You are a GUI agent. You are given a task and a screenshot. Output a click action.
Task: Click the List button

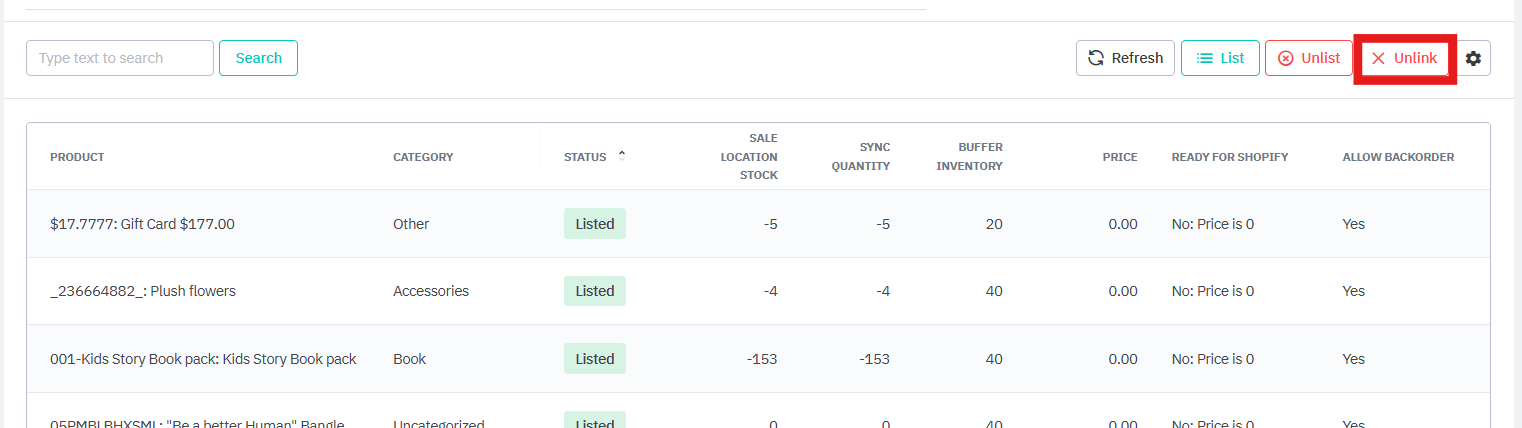click(x=1220, y=58)
